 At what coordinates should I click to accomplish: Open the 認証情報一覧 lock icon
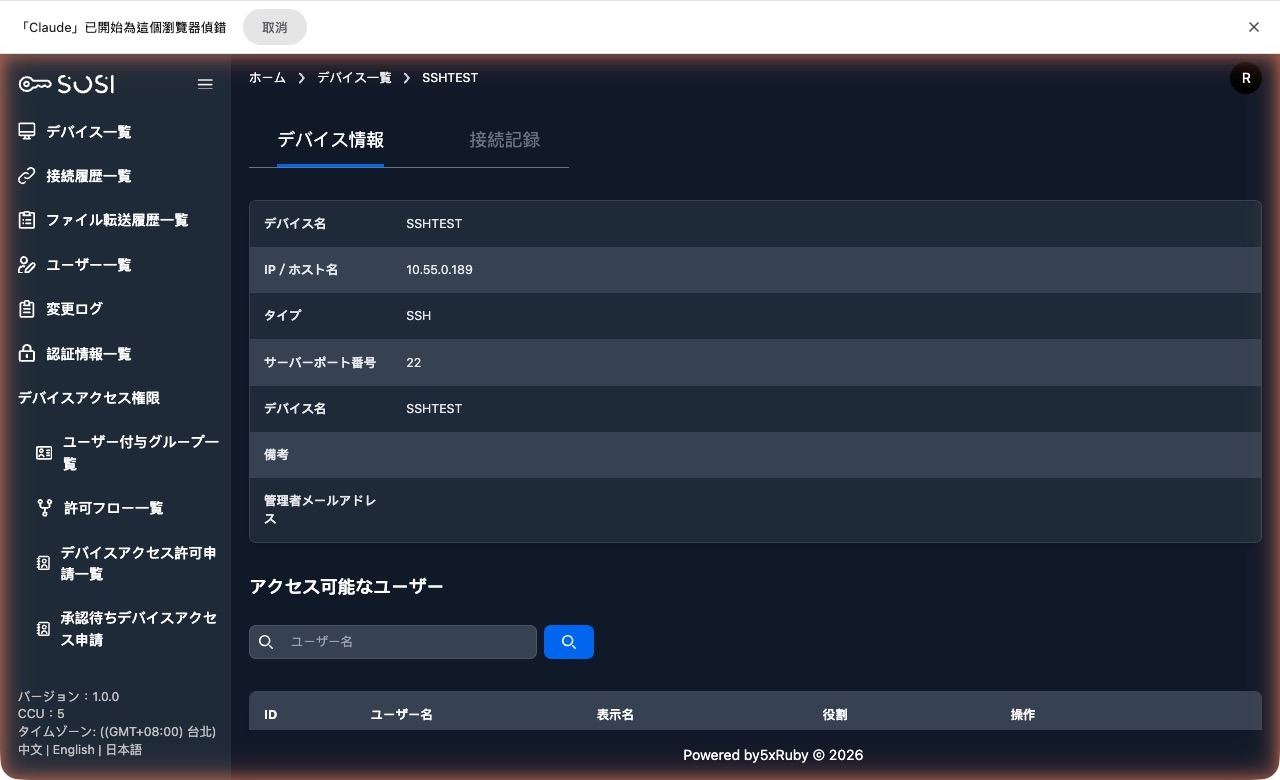click(27, 353)
